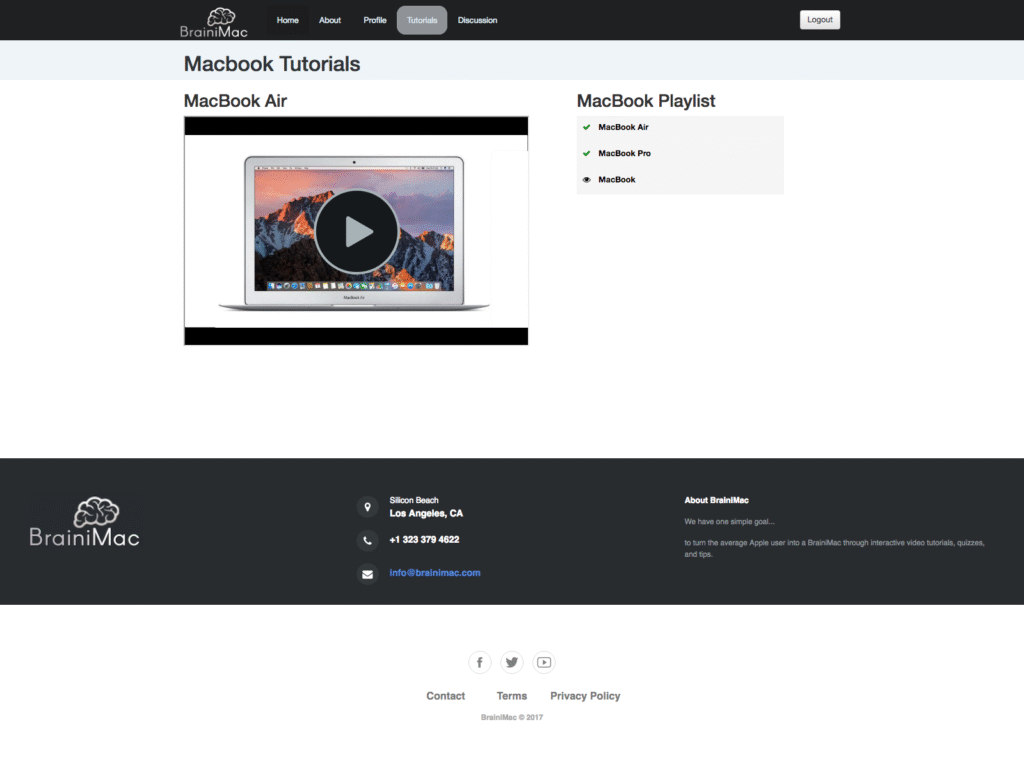Open the Privacy Policy link
The height and width of the screenshot is (777, 1024).
pyautogui.click(x=585, y=696)
